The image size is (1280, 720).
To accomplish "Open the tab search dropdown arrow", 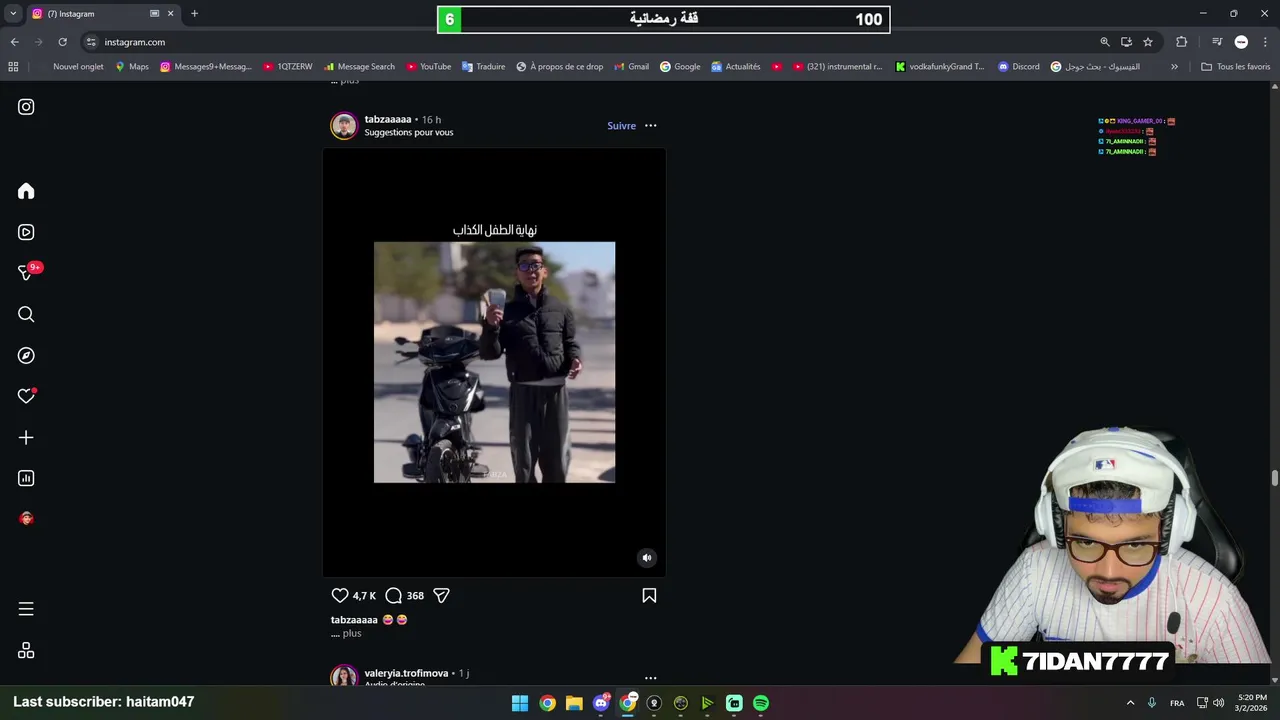I will pos(13,14).
